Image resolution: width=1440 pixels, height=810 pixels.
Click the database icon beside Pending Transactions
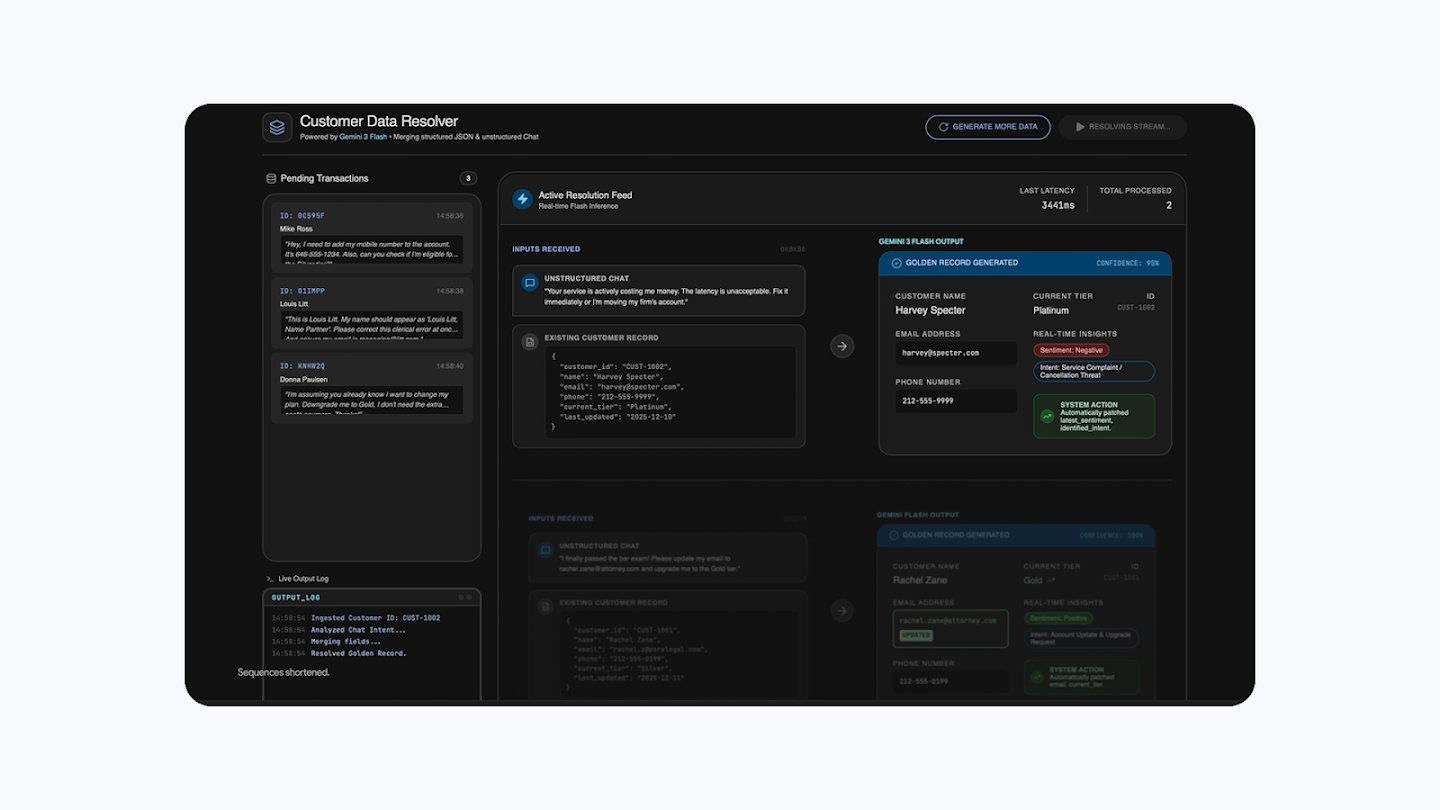[271, 179]
